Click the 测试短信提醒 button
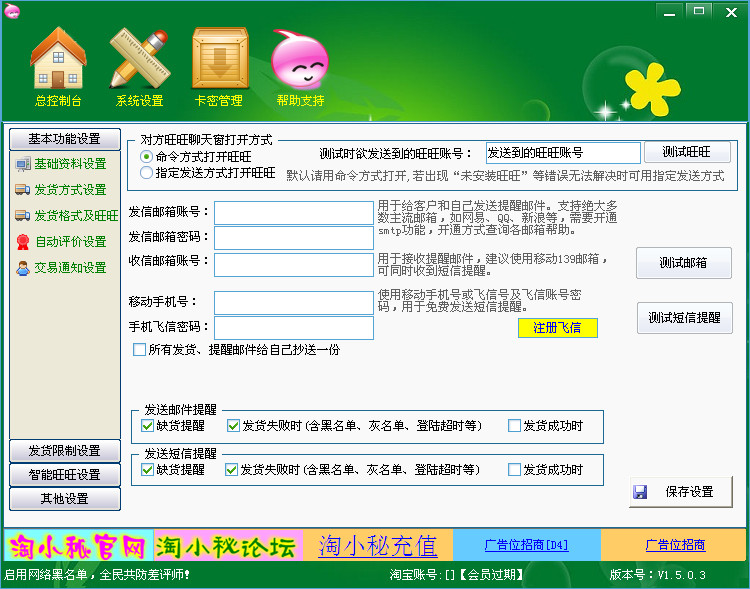Screen dimensions: 750x589 (684, 318)
